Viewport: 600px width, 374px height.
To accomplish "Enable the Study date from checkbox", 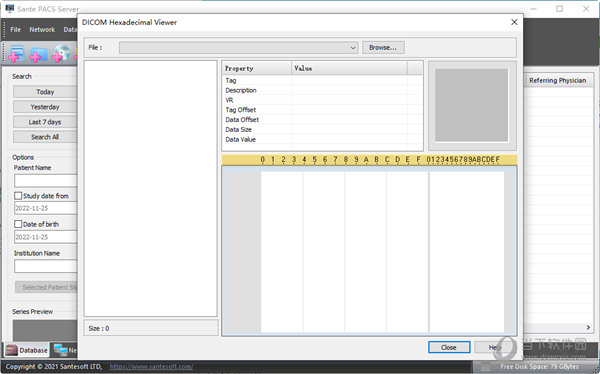I will click(18, 196).
